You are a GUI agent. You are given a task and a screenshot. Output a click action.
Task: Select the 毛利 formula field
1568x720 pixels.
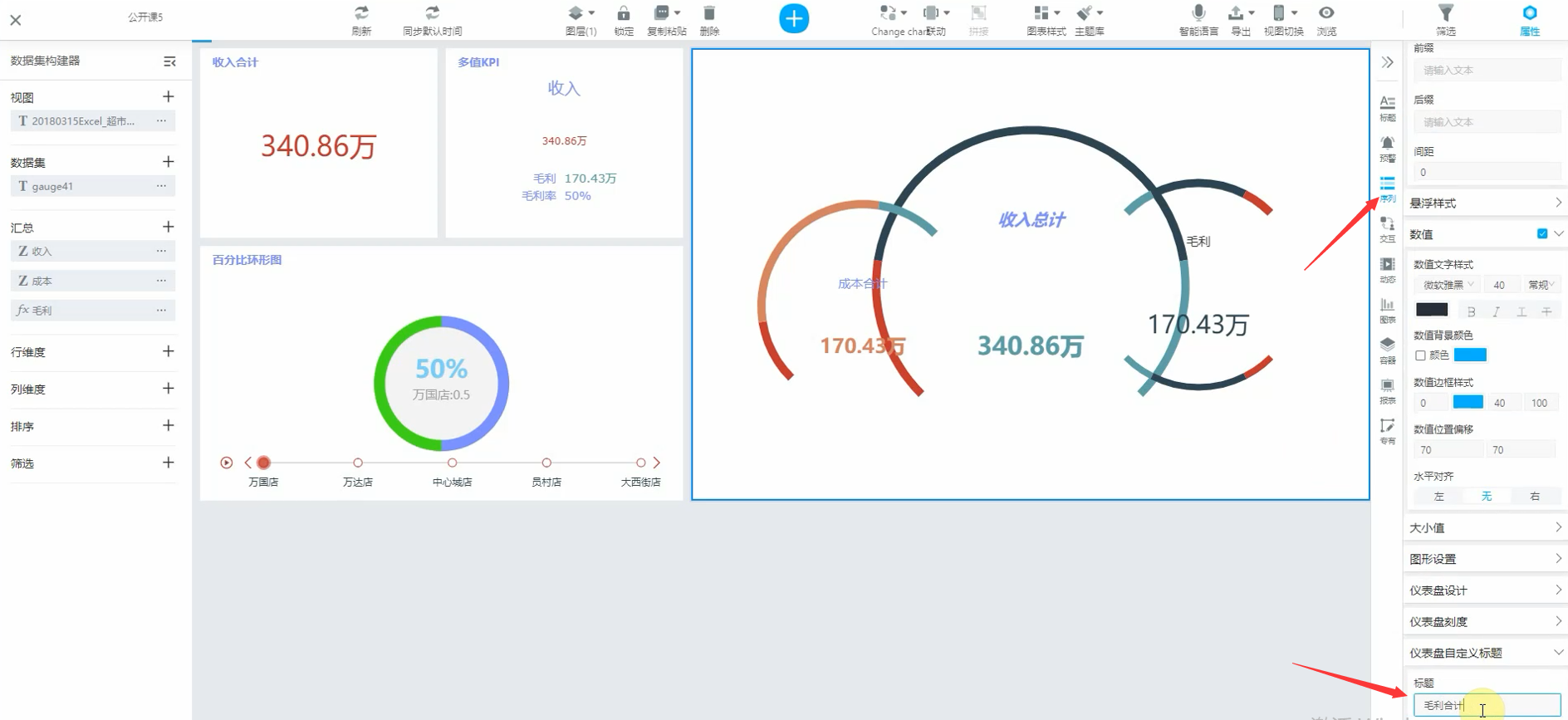click(93, 311)
